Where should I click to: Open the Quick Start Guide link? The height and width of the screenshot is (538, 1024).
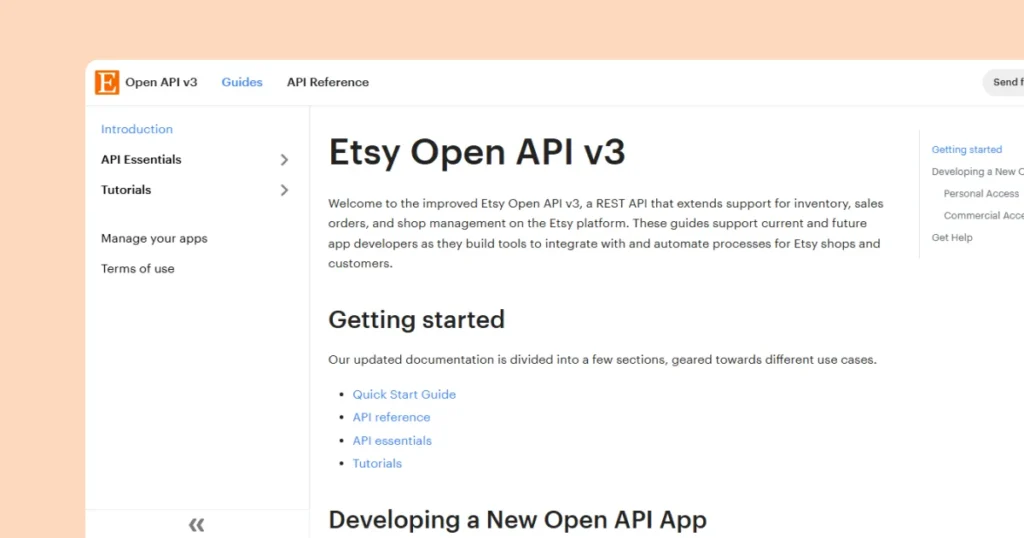pyautogui.click(x=404, y=394)
